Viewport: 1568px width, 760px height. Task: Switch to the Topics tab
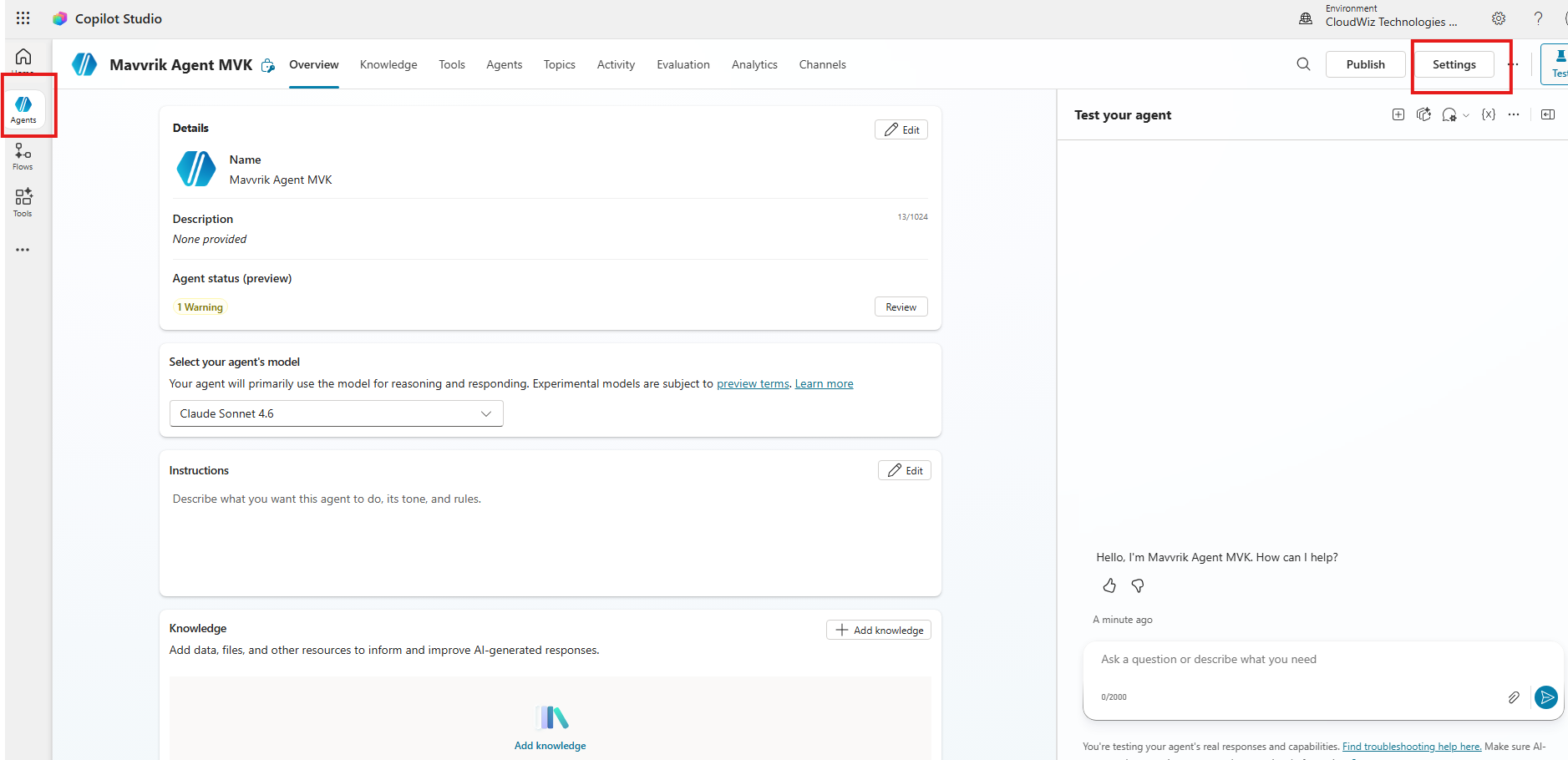(x=560, y=64)
